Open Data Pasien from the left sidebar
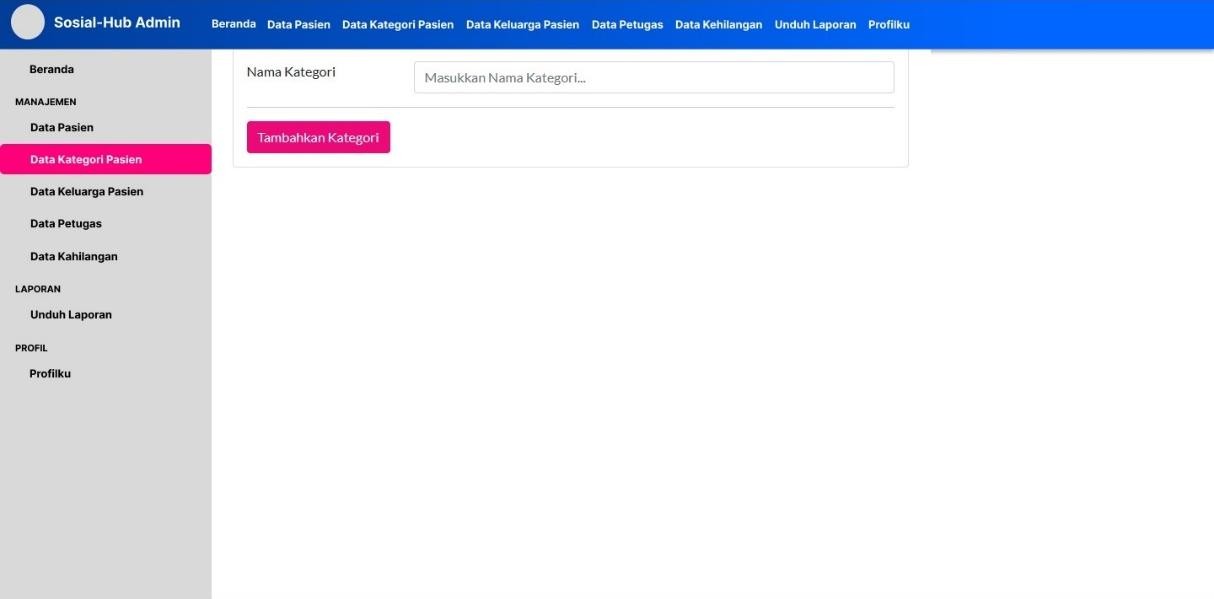Viewport: 1214px width, 599px height. pos(62,128)
